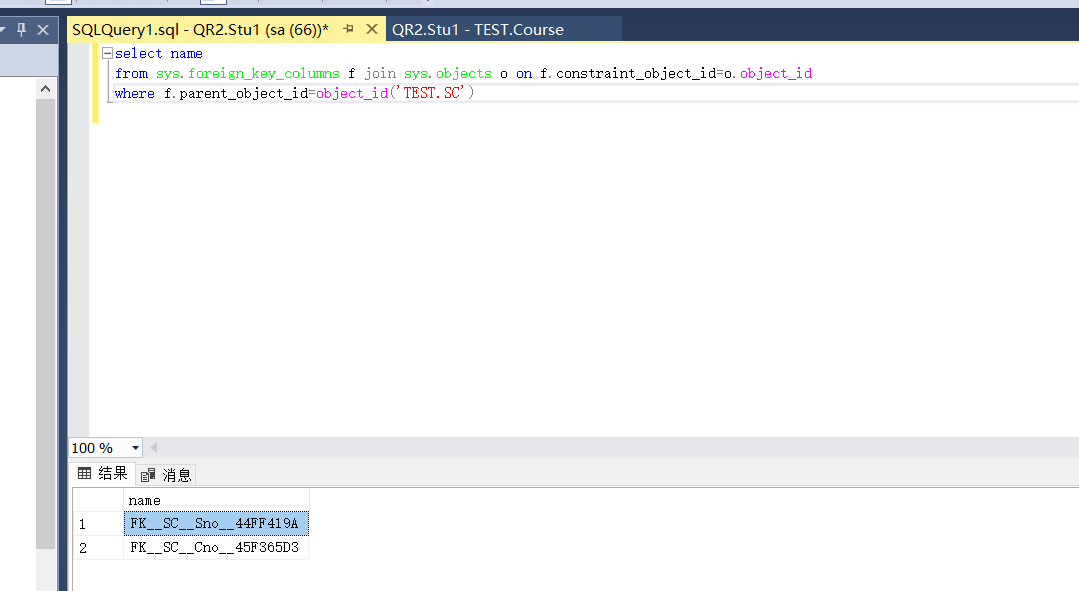Screen dimensions: 1079x591
Task: Select the name column header in results
Action: pos(216,500)
